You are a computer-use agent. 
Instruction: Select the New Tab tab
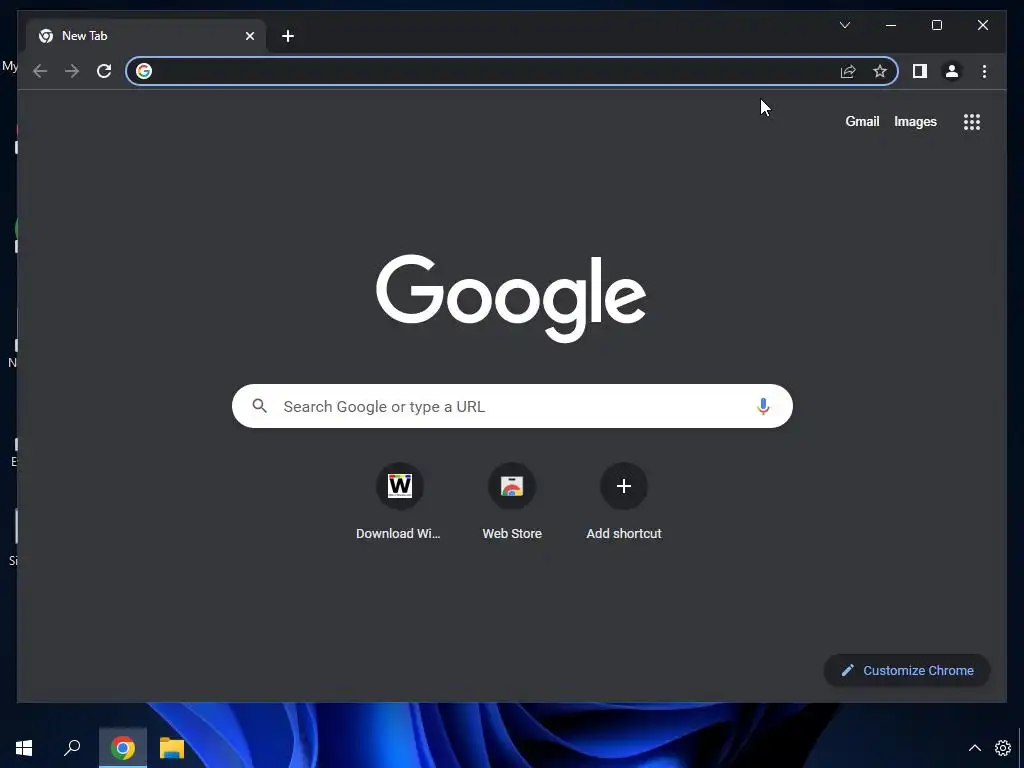(x=146, y=36)
